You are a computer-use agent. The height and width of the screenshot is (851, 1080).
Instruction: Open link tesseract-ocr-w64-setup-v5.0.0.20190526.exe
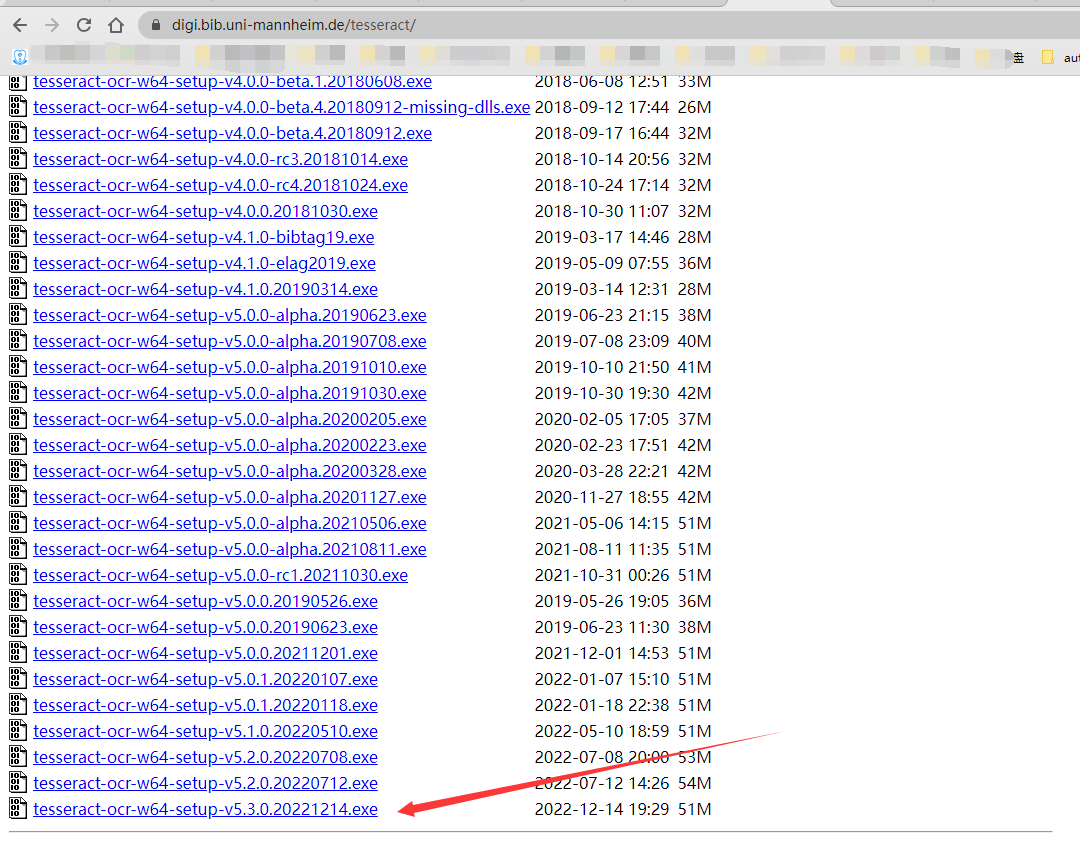205,601
